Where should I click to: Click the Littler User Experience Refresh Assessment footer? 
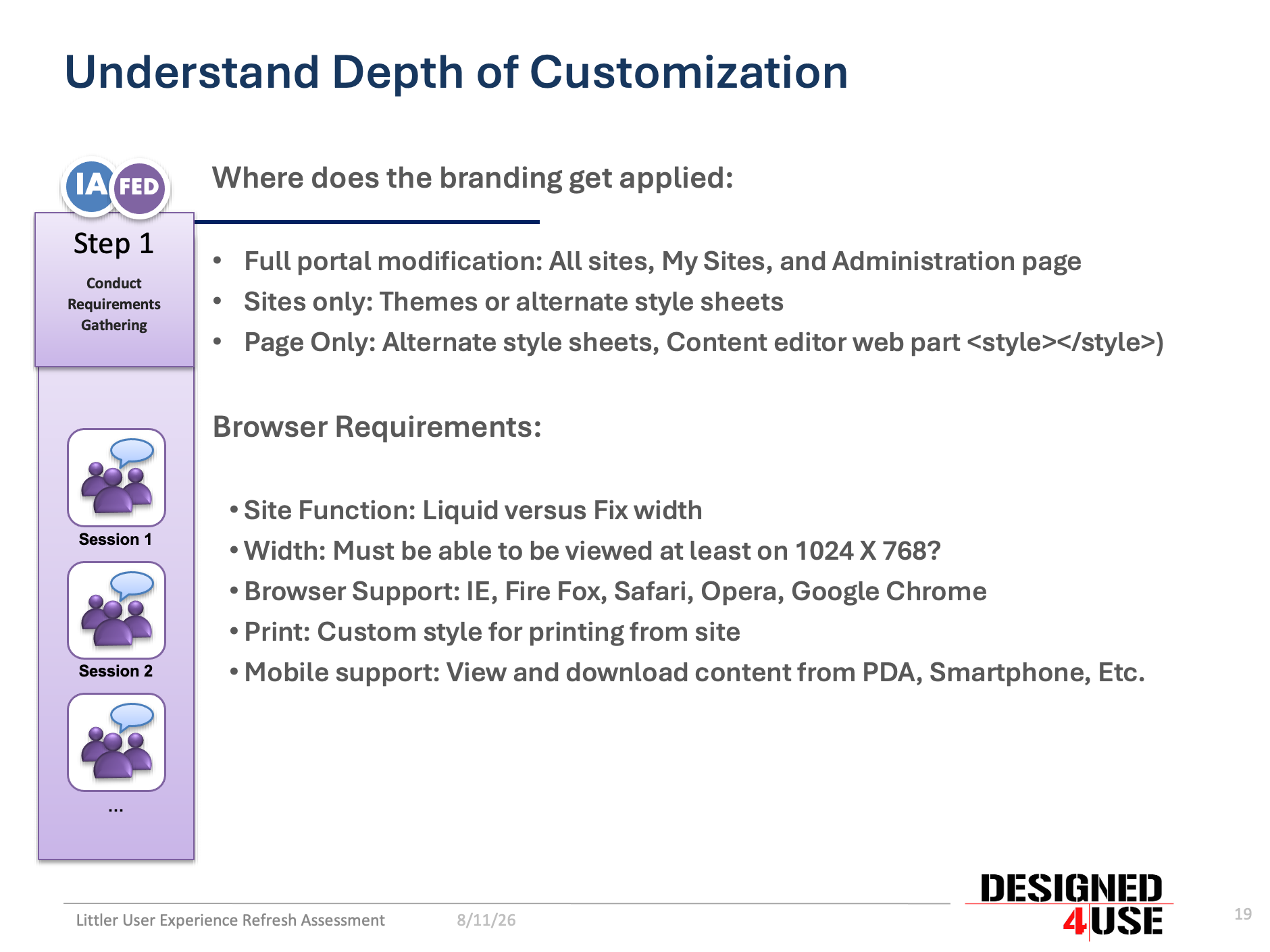(230, 920)
